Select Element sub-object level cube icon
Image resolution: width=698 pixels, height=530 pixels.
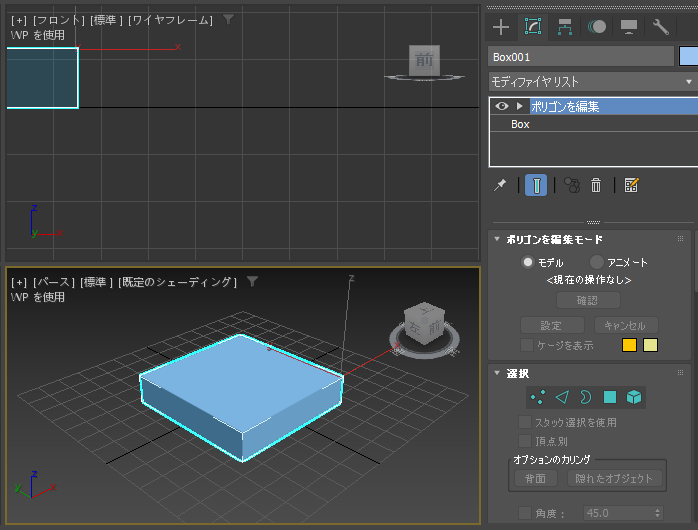pos(634,397)
